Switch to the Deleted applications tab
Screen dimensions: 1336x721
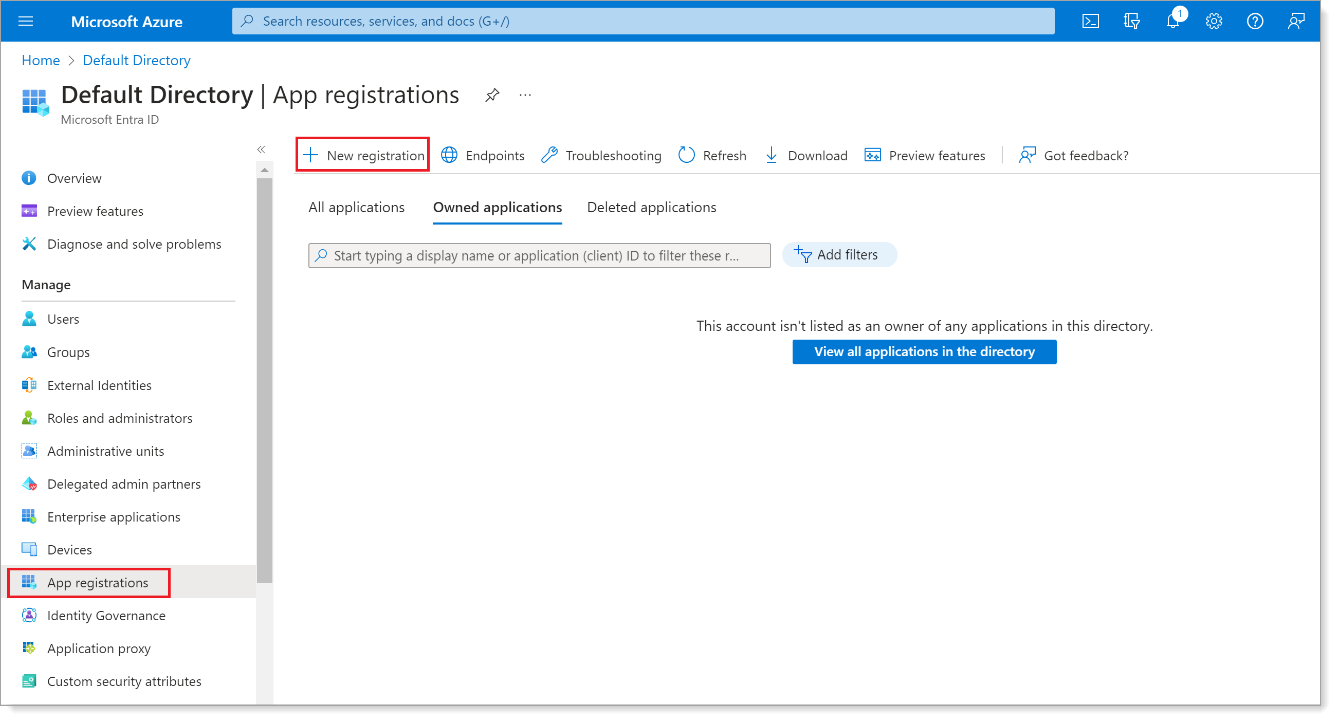coord(652,207)
